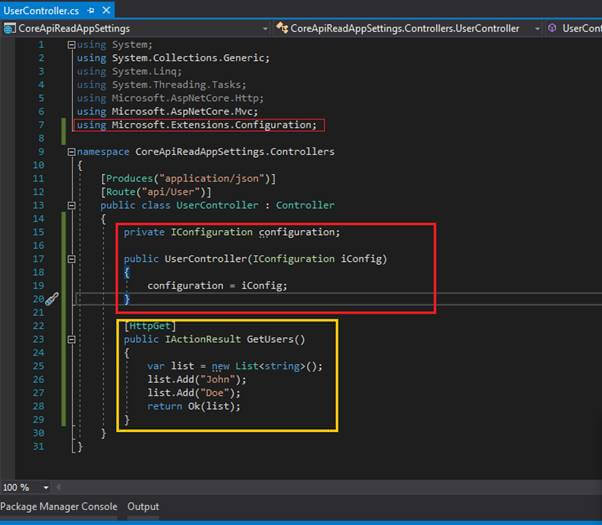Viewport: 602px width, 525px height.
Task: Click 'using Microsoft.Extensions.Configuration;' on line 7
Action: 197,125
